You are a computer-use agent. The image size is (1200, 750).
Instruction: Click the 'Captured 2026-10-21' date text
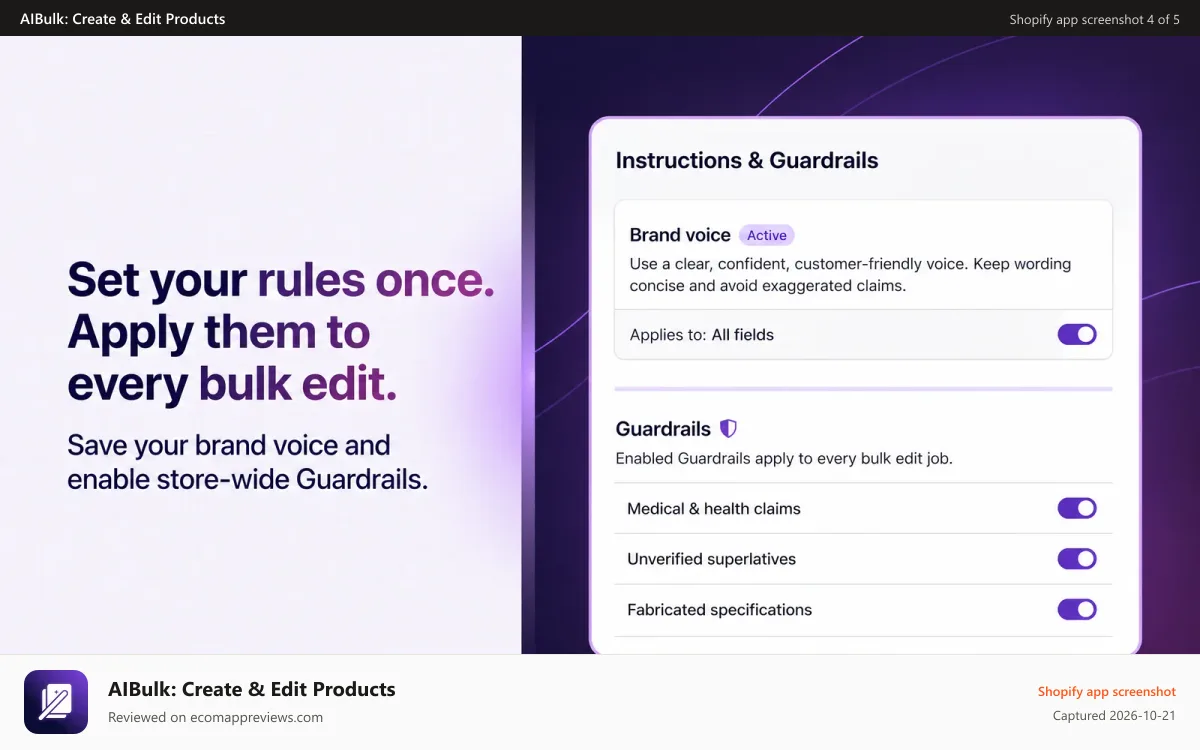coord(1114,716)
